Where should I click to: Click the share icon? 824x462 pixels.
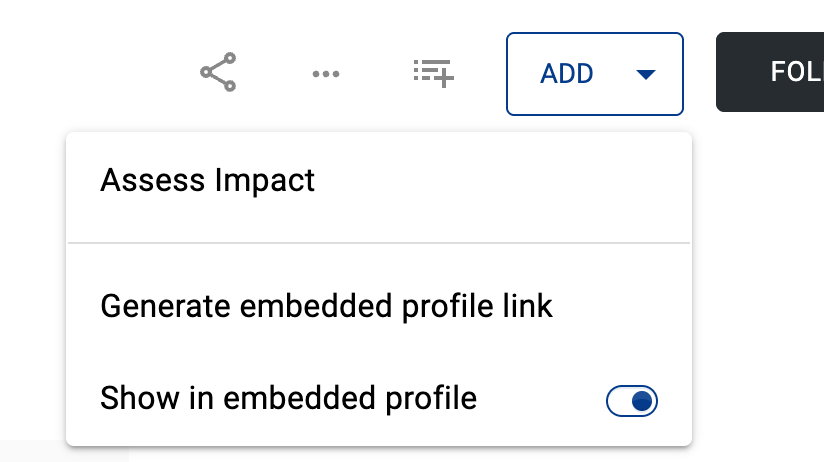(x=218, y=73)
